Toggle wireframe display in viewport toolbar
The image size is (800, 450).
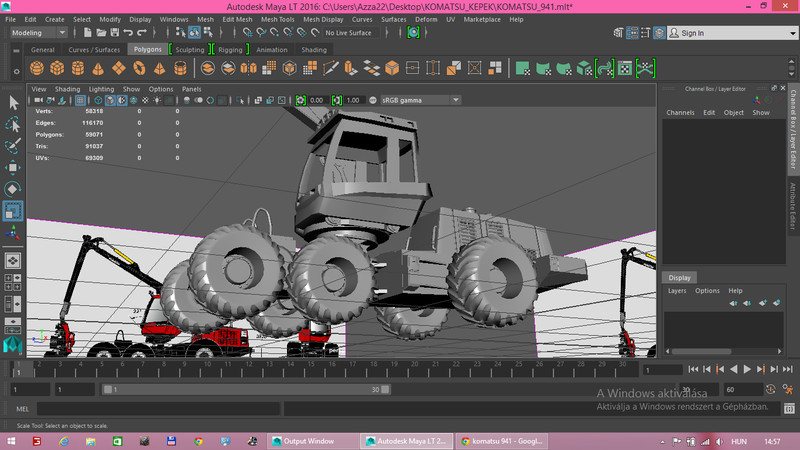[98, 101]
